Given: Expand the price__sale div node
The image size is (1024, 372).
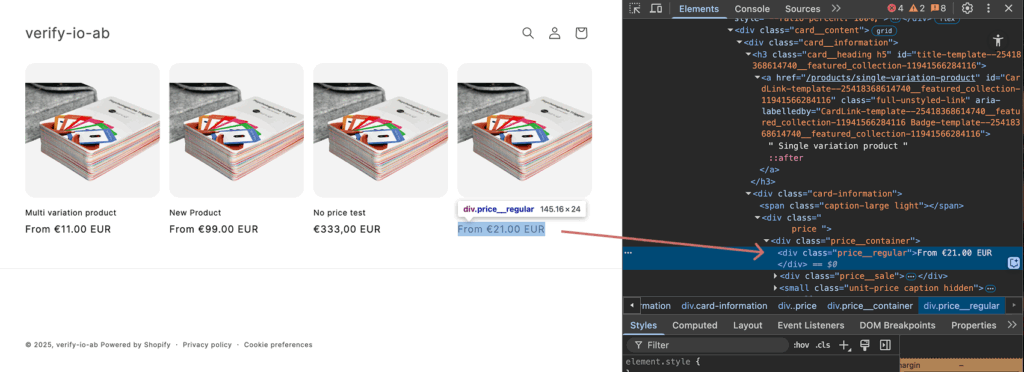Looking at the screenshot, I should (x=776, y=276).
